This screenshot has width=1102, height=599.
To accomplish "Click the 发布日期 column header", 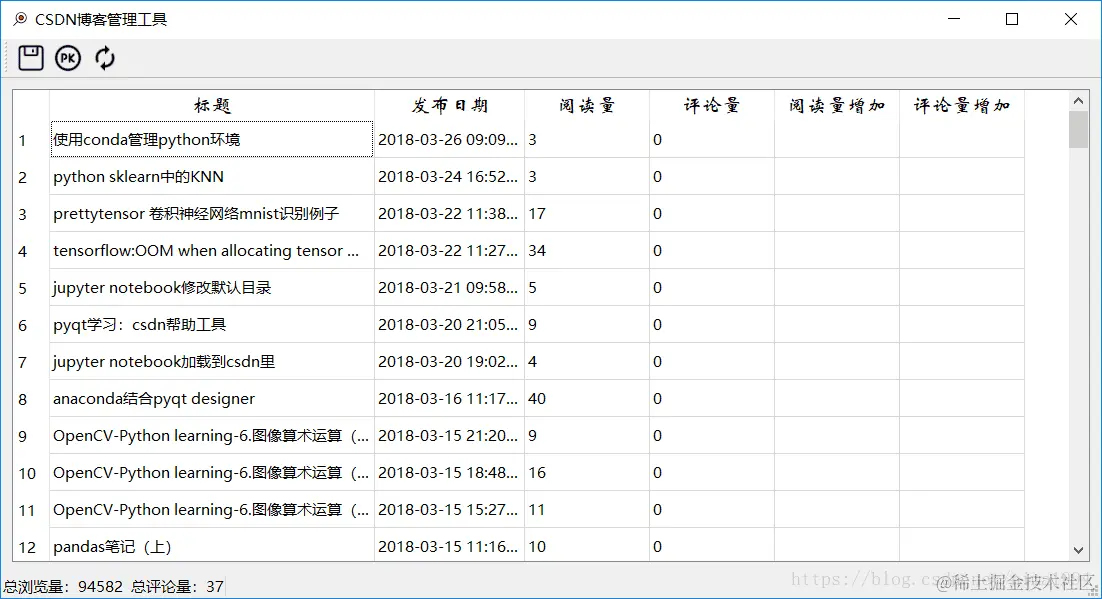I will [x=448, y=104].
